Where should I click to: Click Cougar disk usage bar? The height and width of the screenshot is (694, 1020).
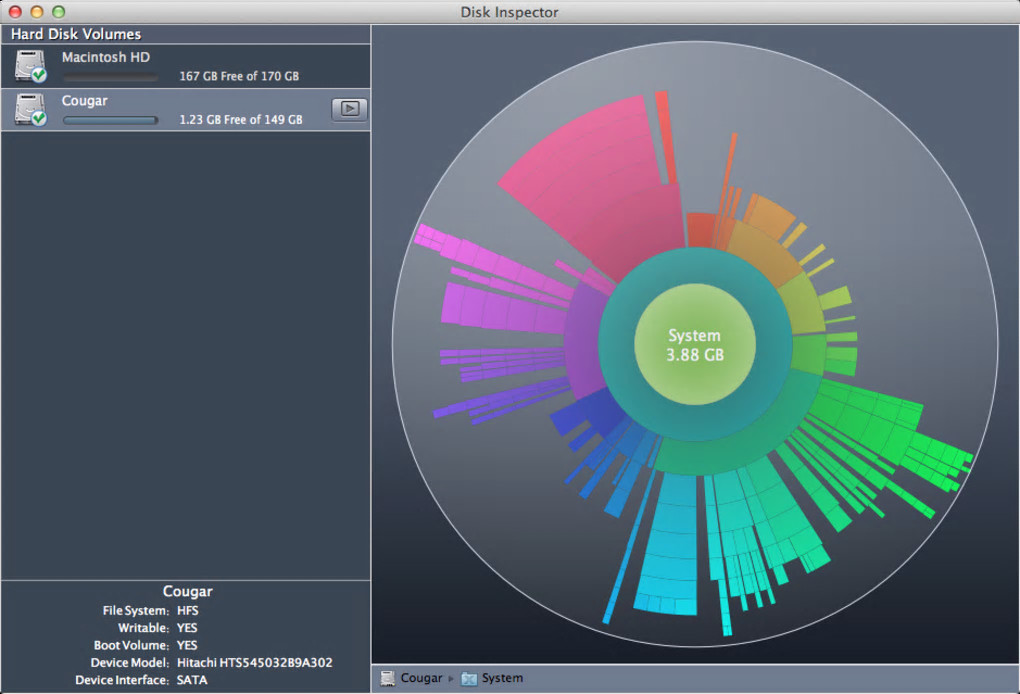click(x=110, y=120)
